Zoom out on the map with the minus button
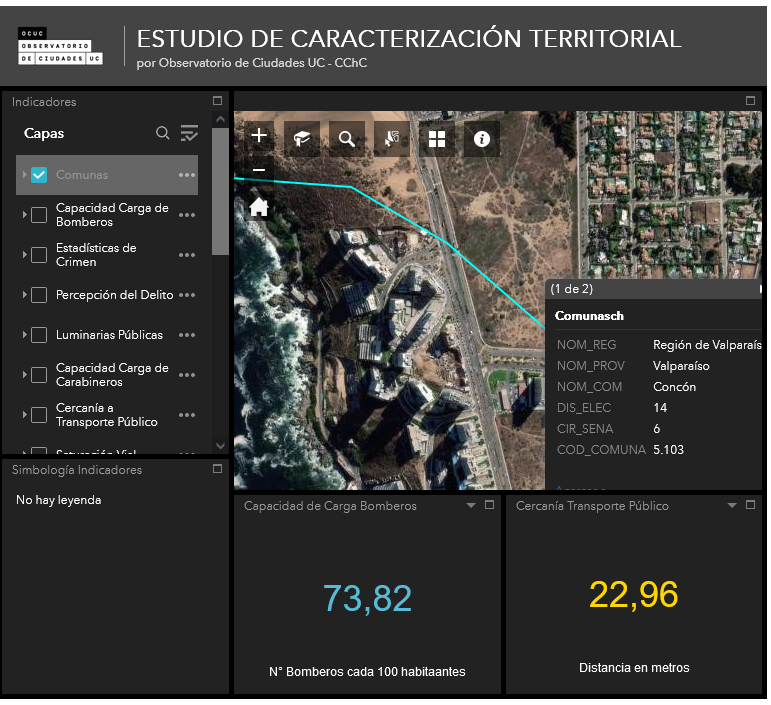Image resolution: width=771 pixels, height=705 pixels. point(259,170)
